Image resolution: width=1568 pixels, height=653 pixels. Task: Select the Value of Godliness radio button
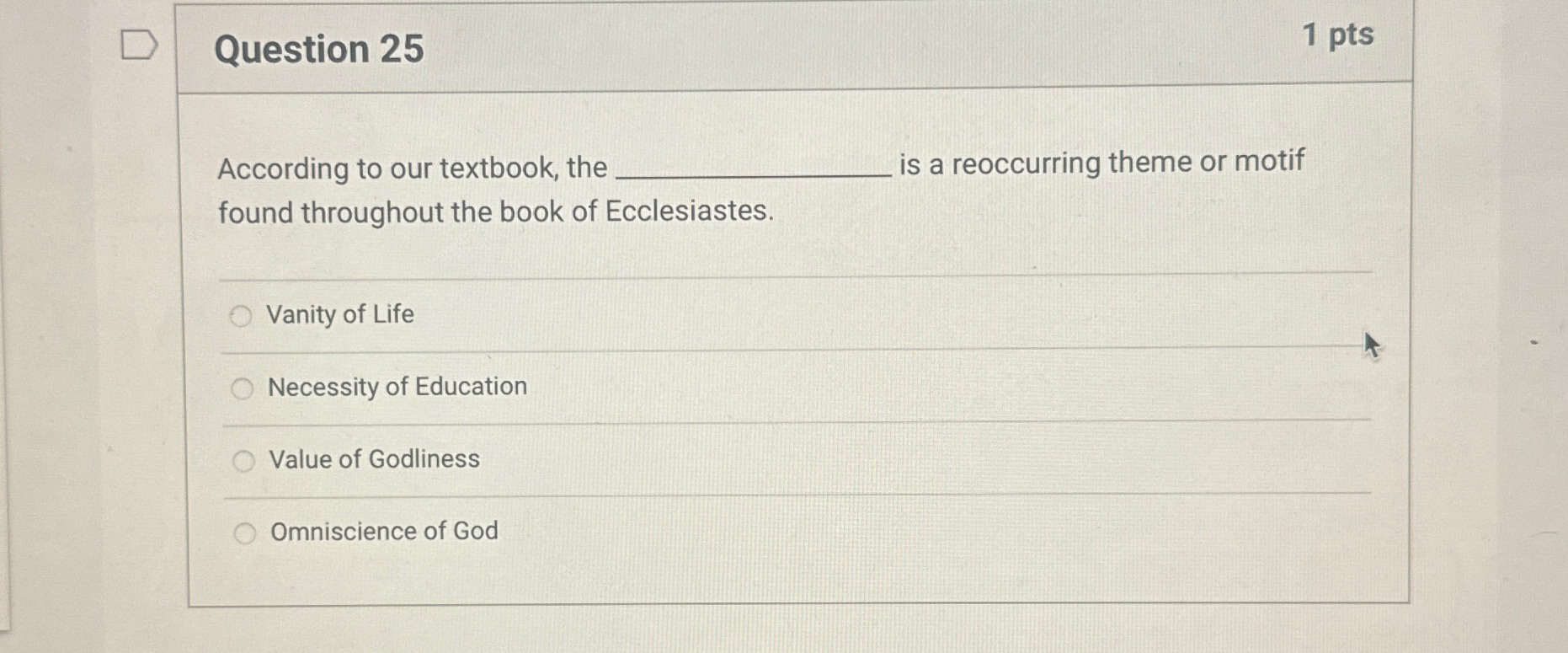pos(244,461)
